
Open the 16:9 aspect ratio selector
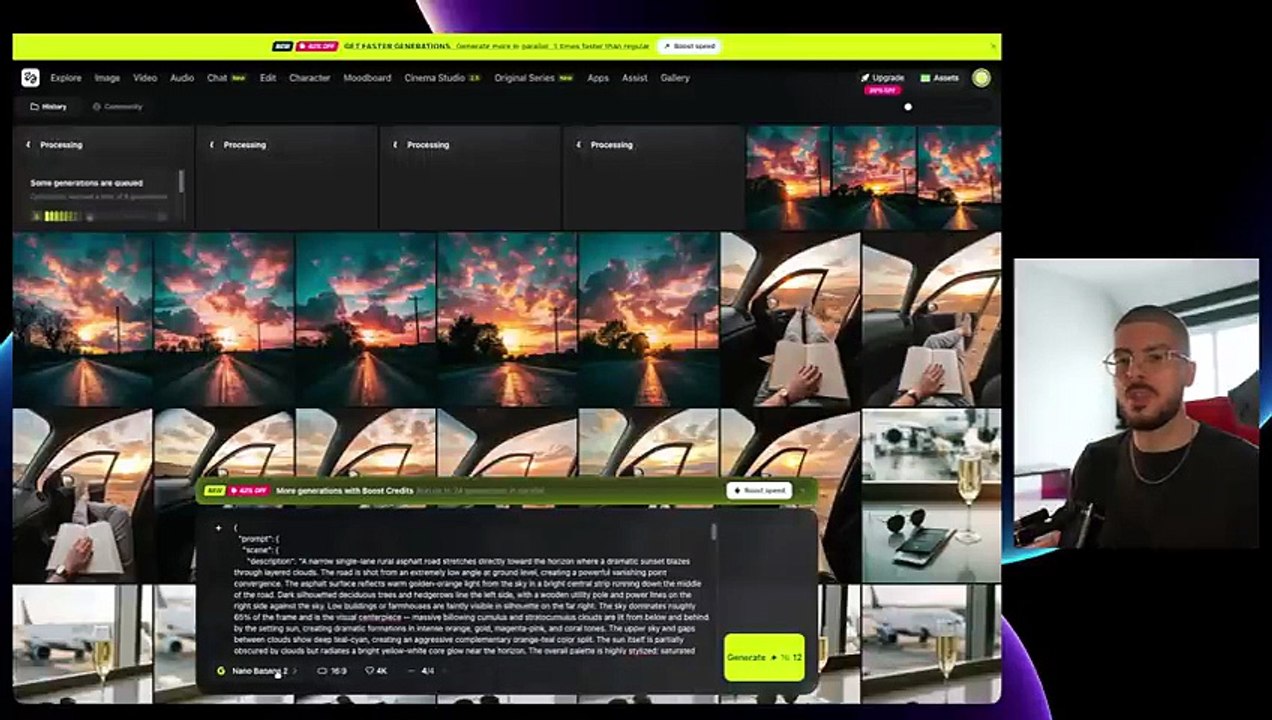pyautogui.click(x=332, y=671)
